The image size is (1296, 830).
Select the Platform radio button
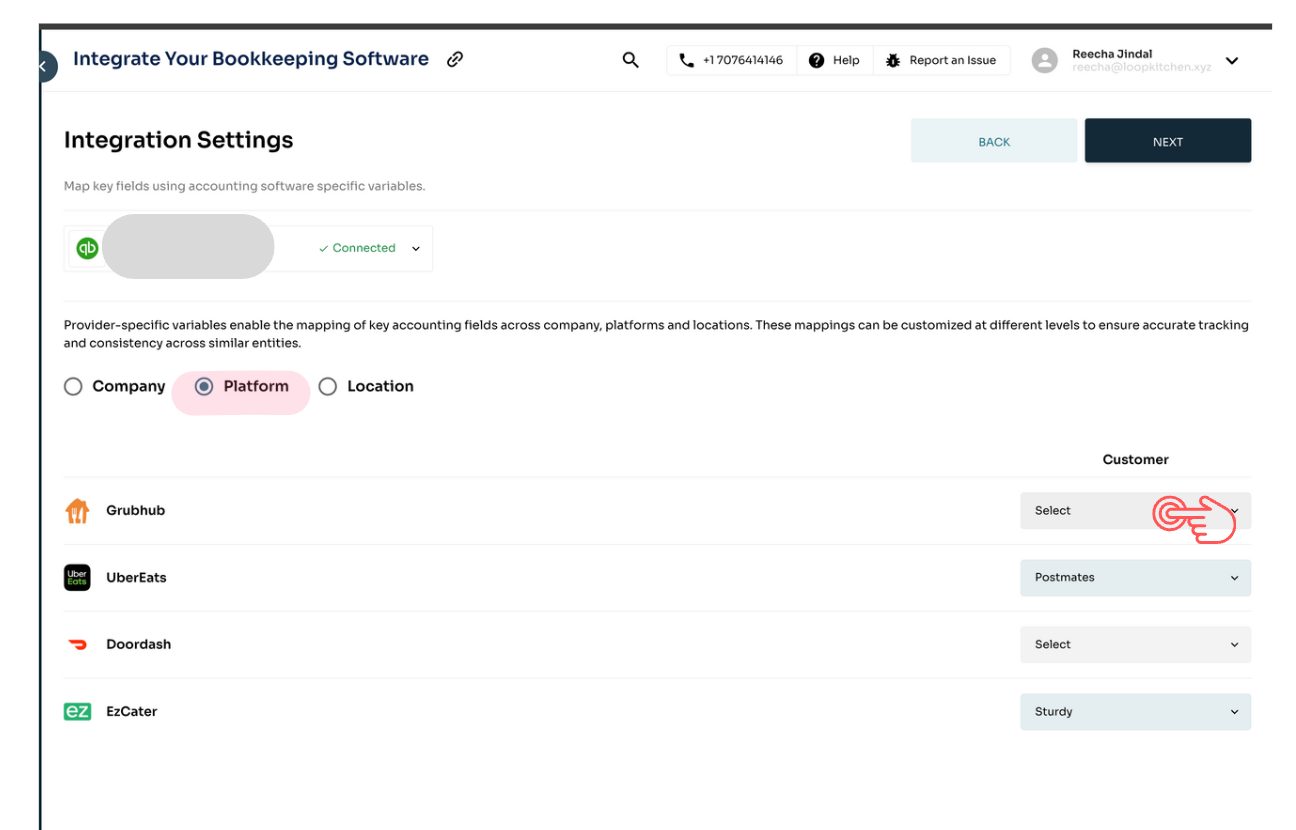point(204,387)
